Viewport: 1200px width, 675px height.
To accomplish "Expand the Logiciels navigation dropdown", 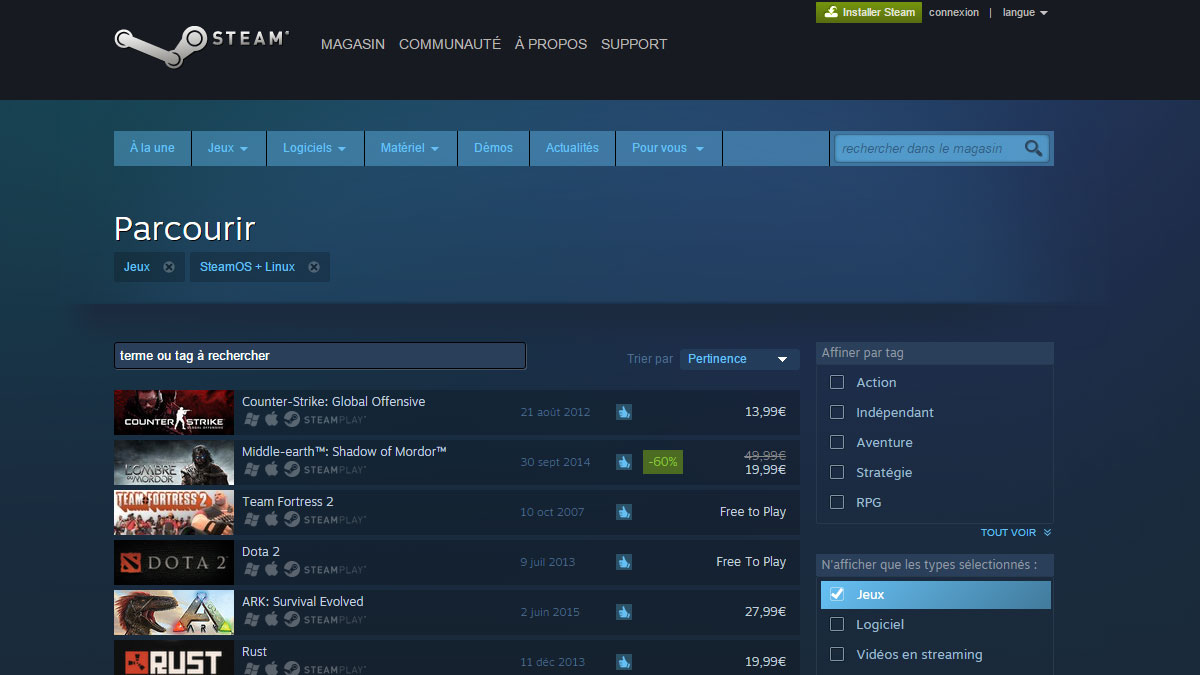I will pyautogui.click(x=315, y=148).
